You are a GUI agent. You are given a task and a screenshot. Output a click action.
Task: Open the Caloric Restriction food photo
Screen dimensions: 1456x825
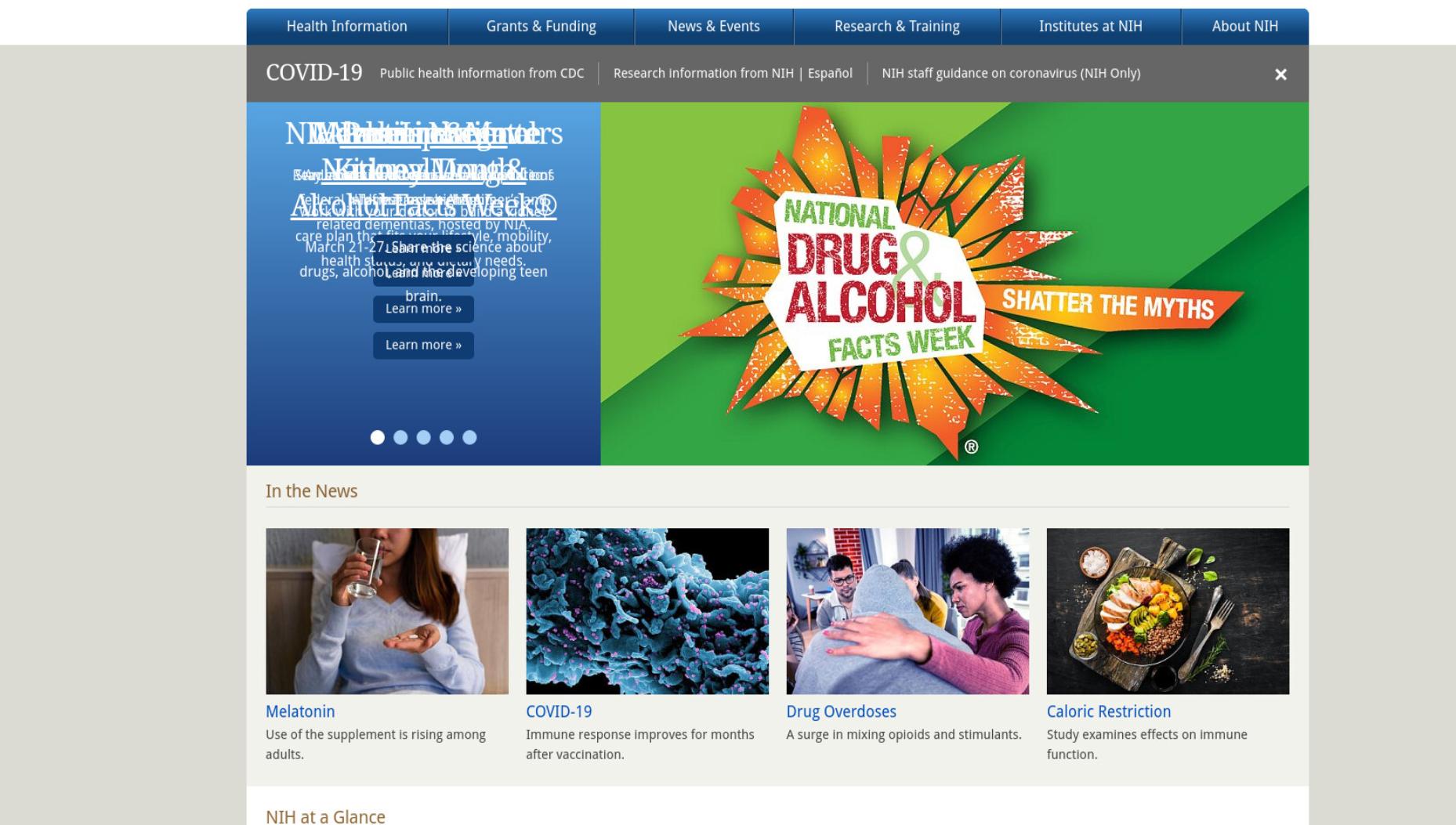click(x=1168, y=611)
